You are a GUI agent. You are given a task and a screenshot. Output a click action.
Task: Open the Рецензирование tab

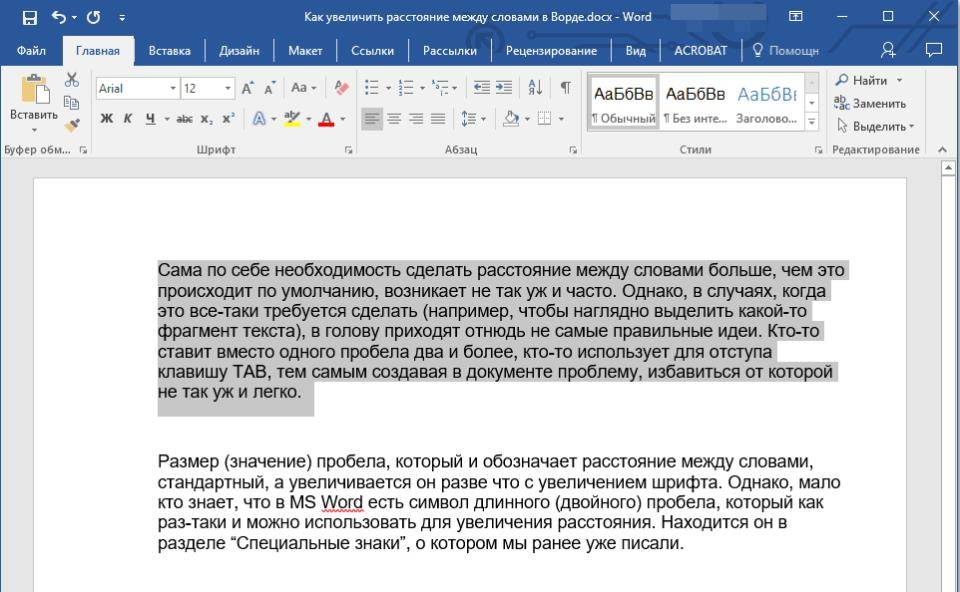551,50
